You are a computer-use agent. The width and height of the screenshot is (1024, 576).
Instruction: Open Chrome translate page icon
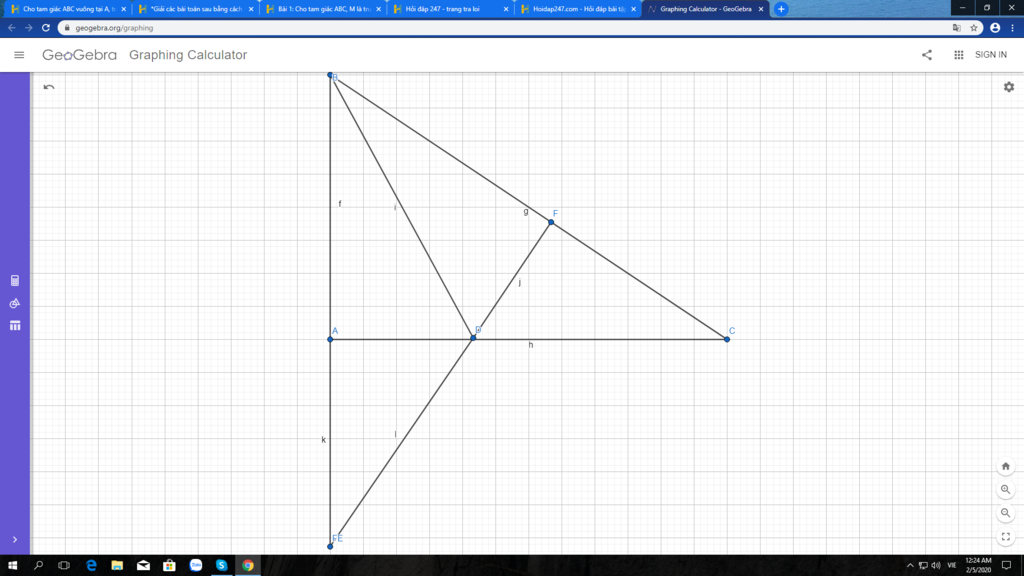point(957,28)
